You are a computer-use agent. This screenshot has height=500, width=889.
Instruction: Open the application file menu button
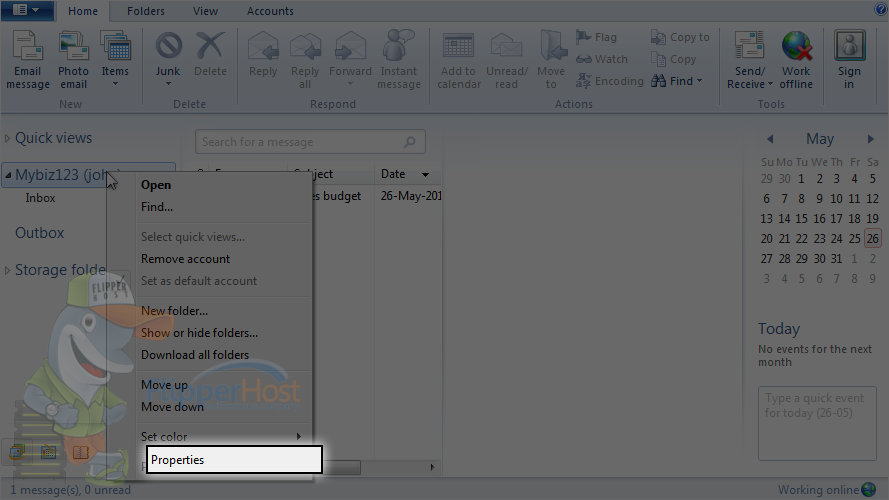27,10
